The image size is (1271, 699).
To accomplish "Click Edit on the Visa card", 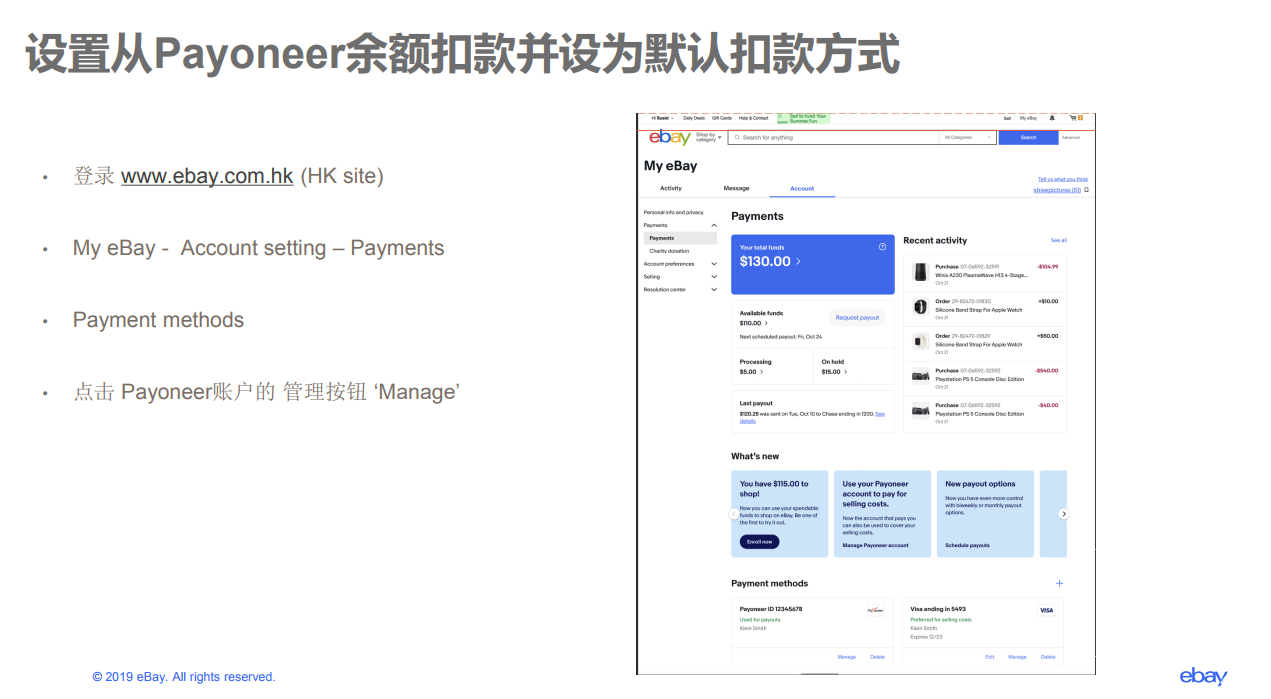I will coord(989,657).
